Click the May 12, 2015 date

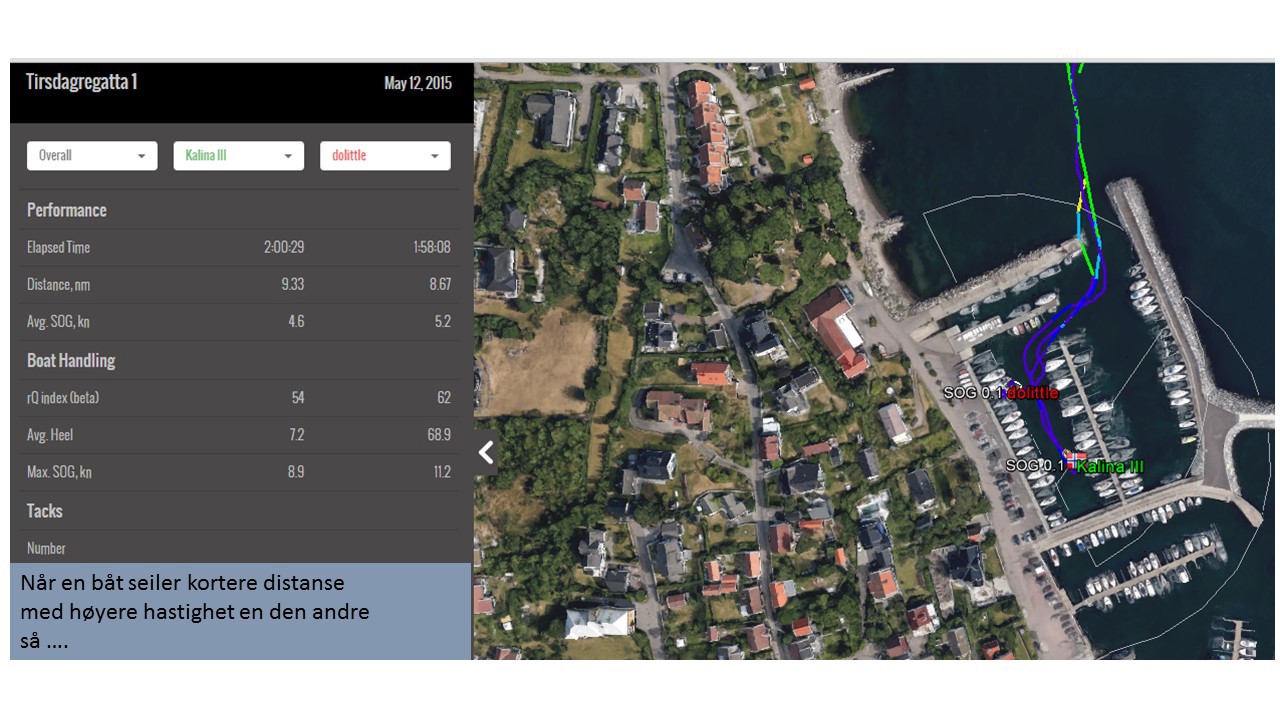[418, 83]
